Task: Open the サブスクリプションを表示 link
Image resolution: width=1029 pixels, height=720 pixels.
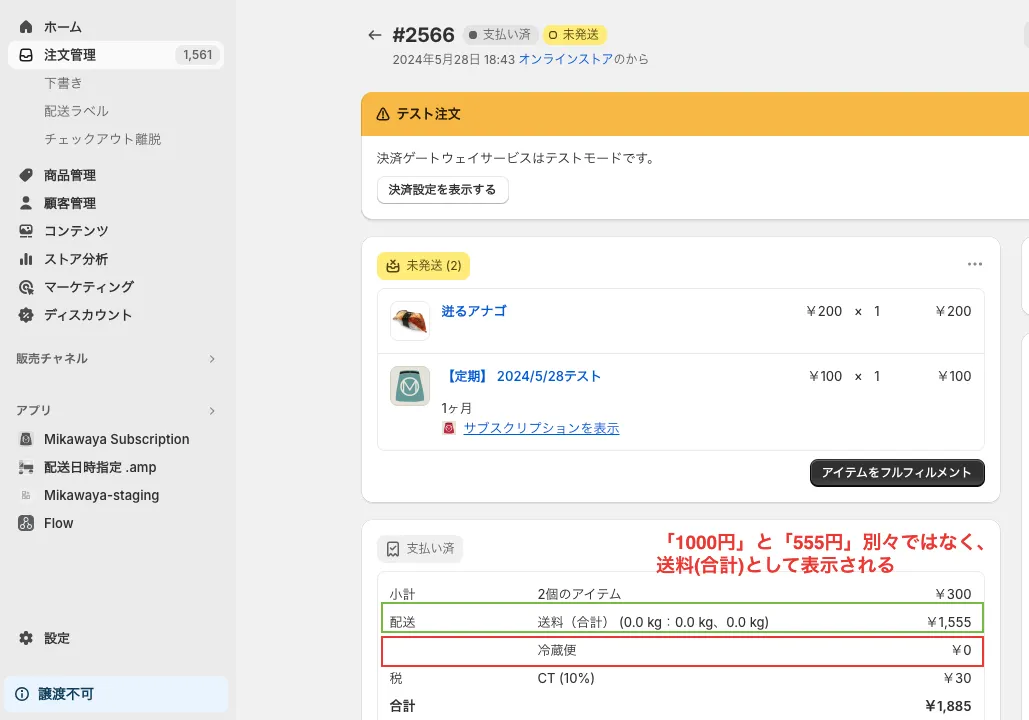Action: (541, 428)
